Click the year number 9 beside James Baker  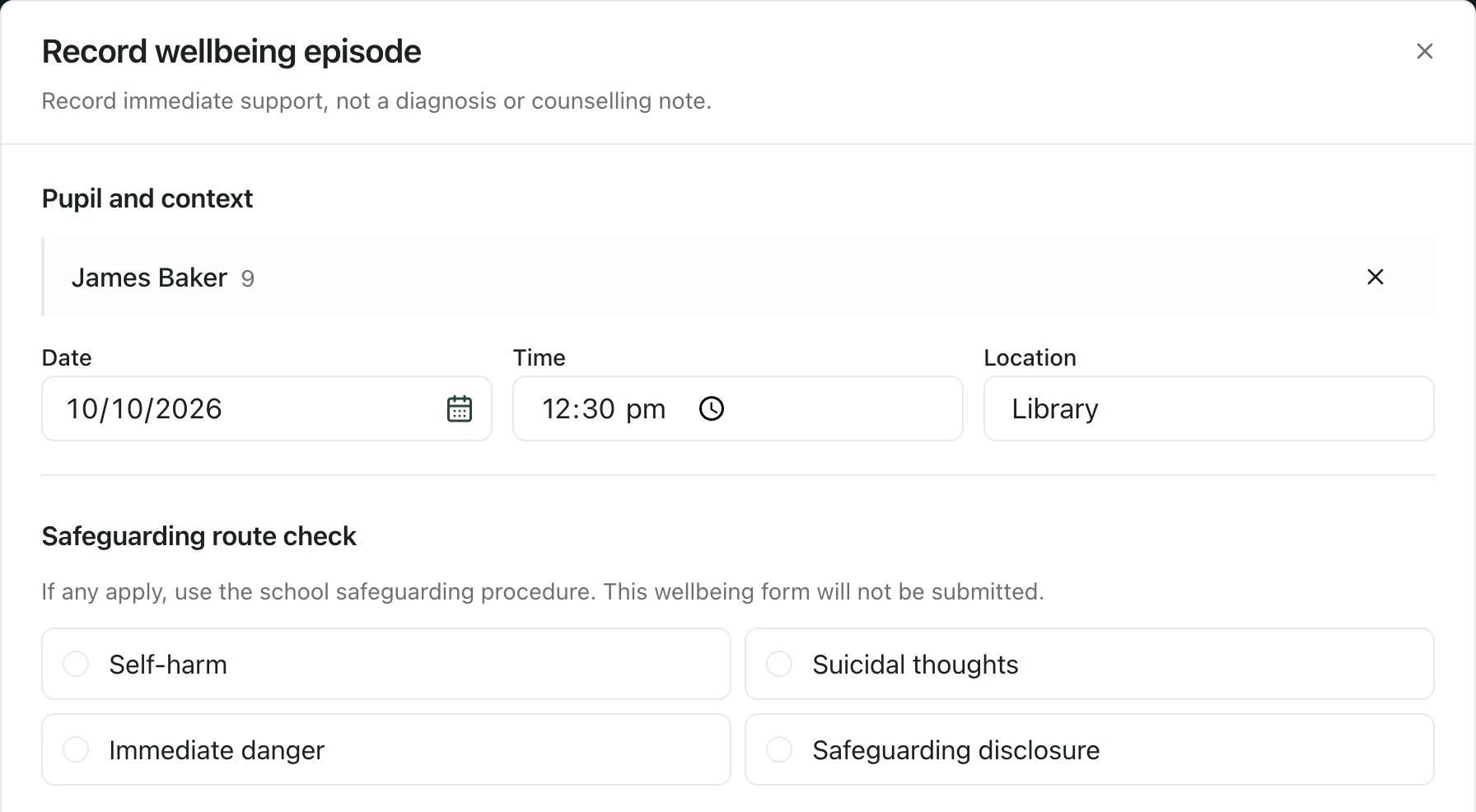coord(247,279)
